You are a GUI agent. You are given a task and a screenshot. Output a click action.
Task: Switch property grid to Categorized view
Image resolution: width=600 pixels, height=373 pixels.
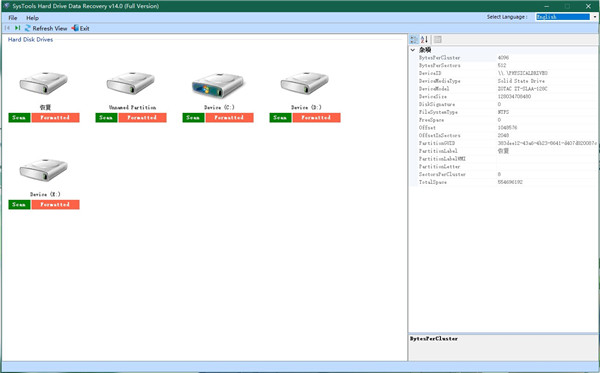tap(414, 39)
